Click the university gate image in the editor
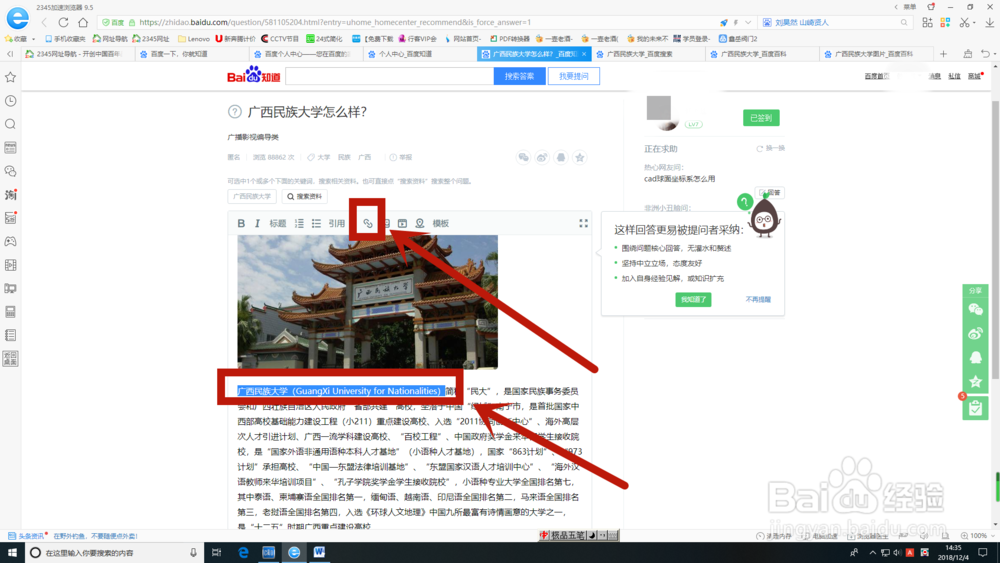Screen dimensions: 1000x563 pos(367,302)
